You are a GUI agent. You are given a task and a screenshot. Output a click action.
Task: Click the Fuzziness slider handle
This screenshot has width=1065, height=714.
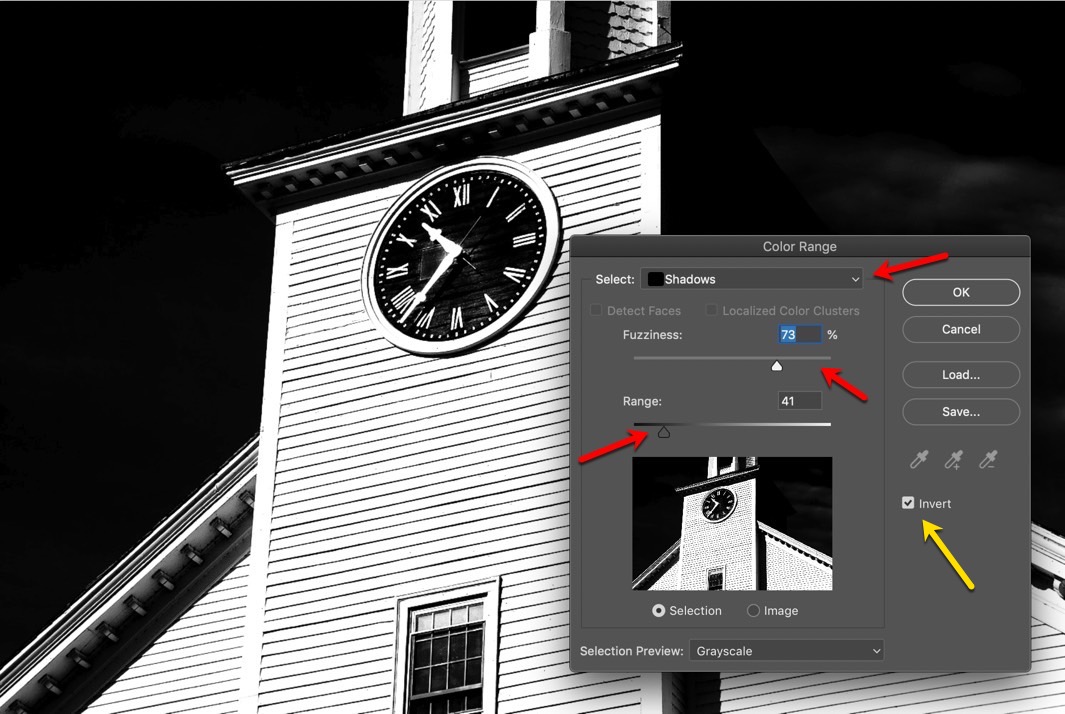click(777, 366)
